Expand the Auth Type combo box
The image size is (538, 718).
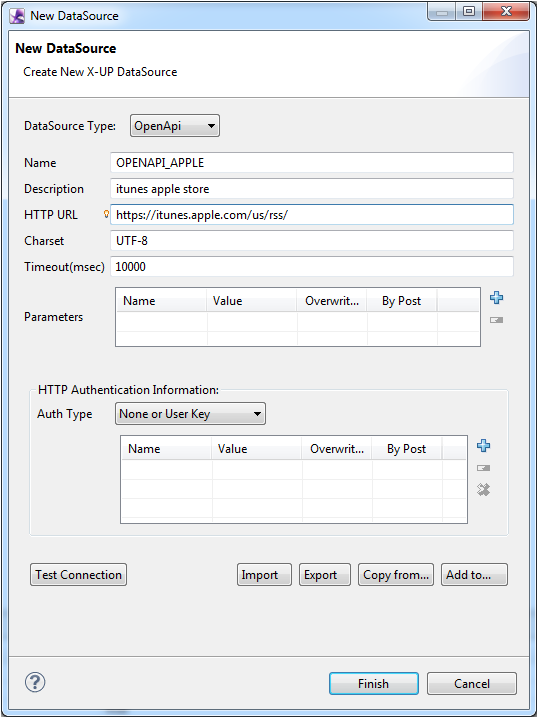point(190,414)
